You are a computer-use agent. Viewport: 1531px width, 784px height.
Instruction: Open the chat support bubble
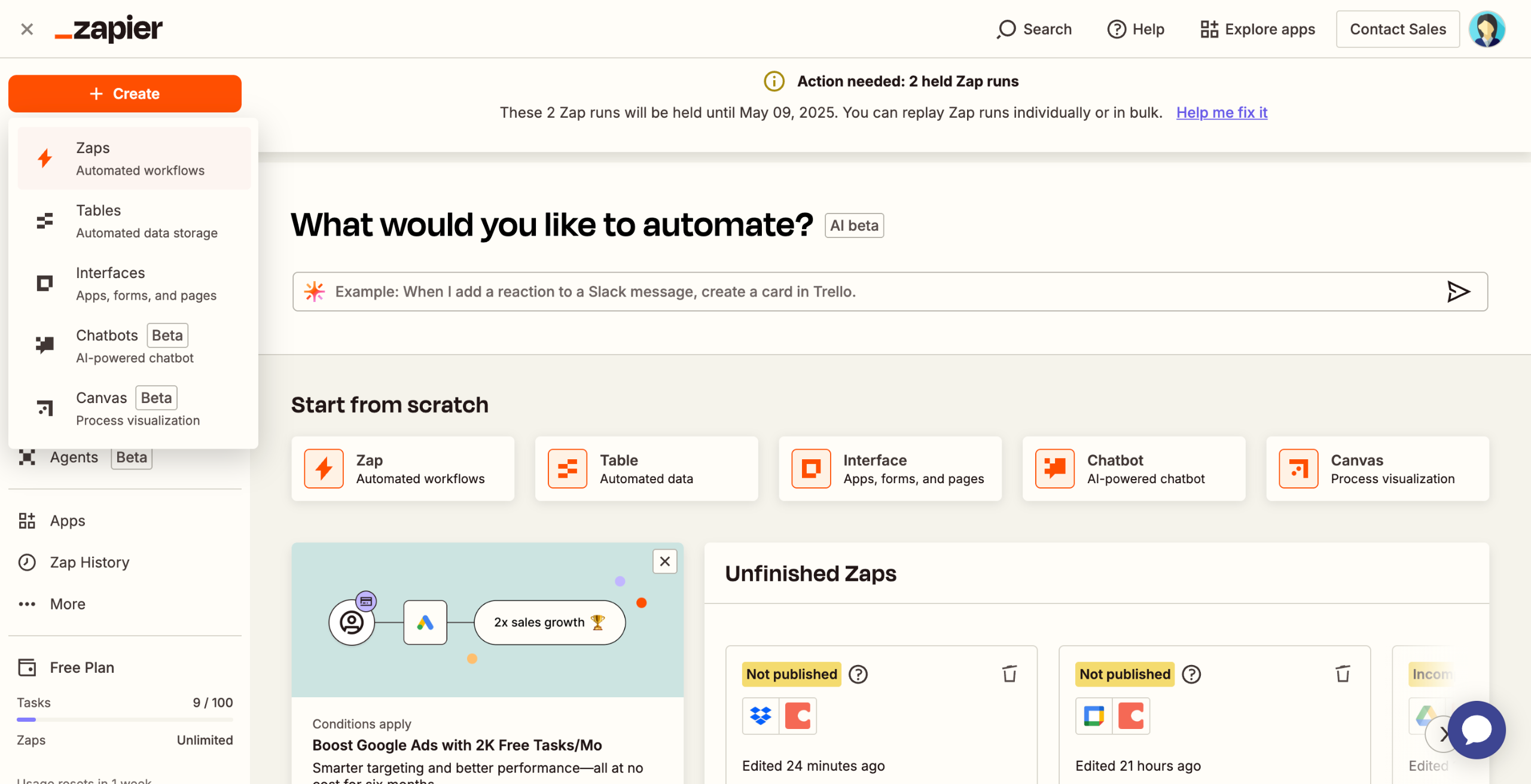pyautogui.click(x=1477, y=730)
